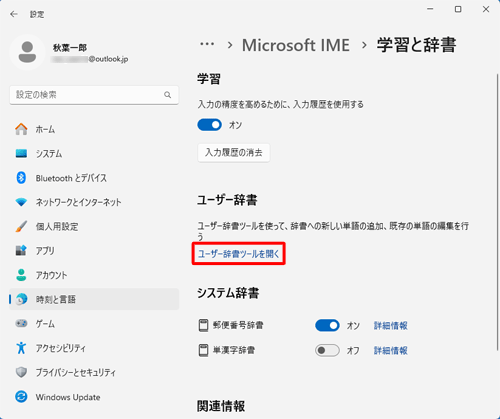This screenshot has width=500, height=419.
Task: Click the vertical scrollbar of settings pane
Action: (497, 212)
